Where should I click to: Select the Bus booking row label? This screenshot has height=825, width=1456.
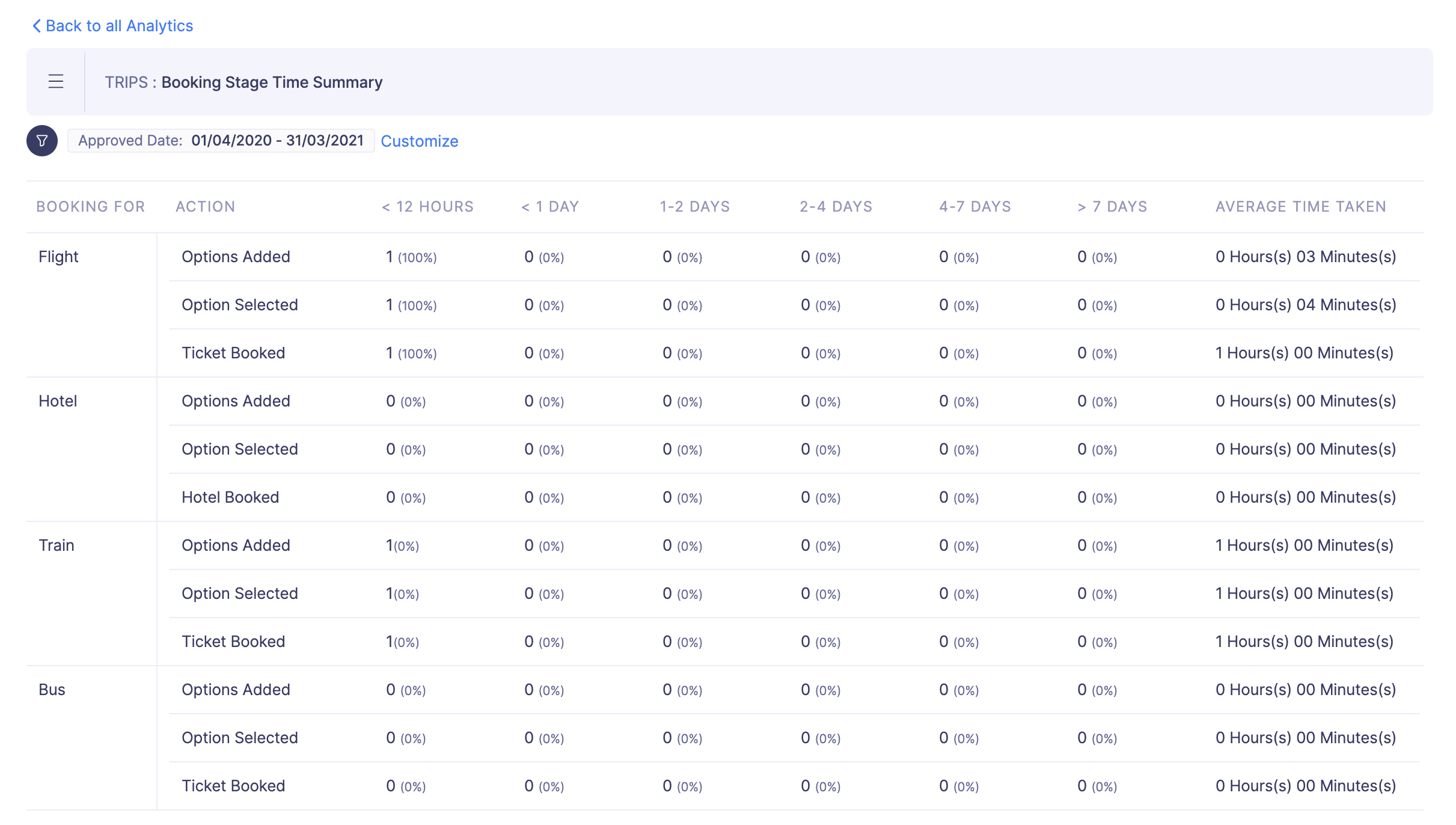click(x=52, y=690)
